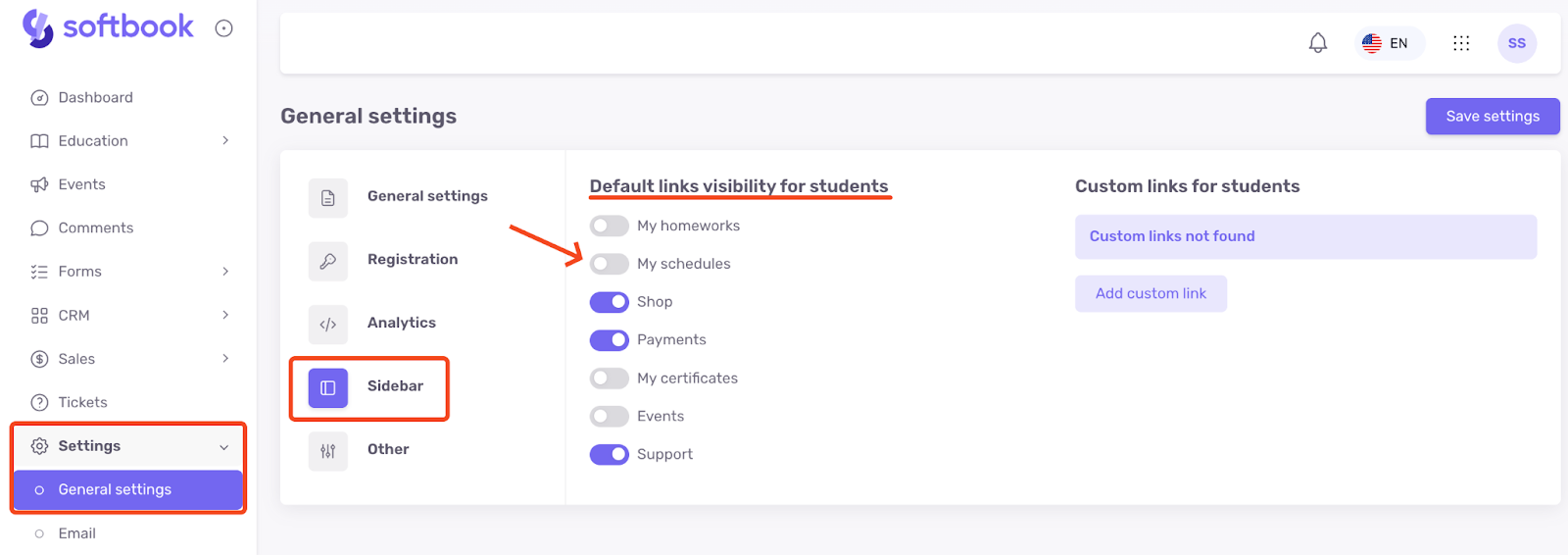Select the Analytics code icon
1568x555 pixels.
coord(328,325)
